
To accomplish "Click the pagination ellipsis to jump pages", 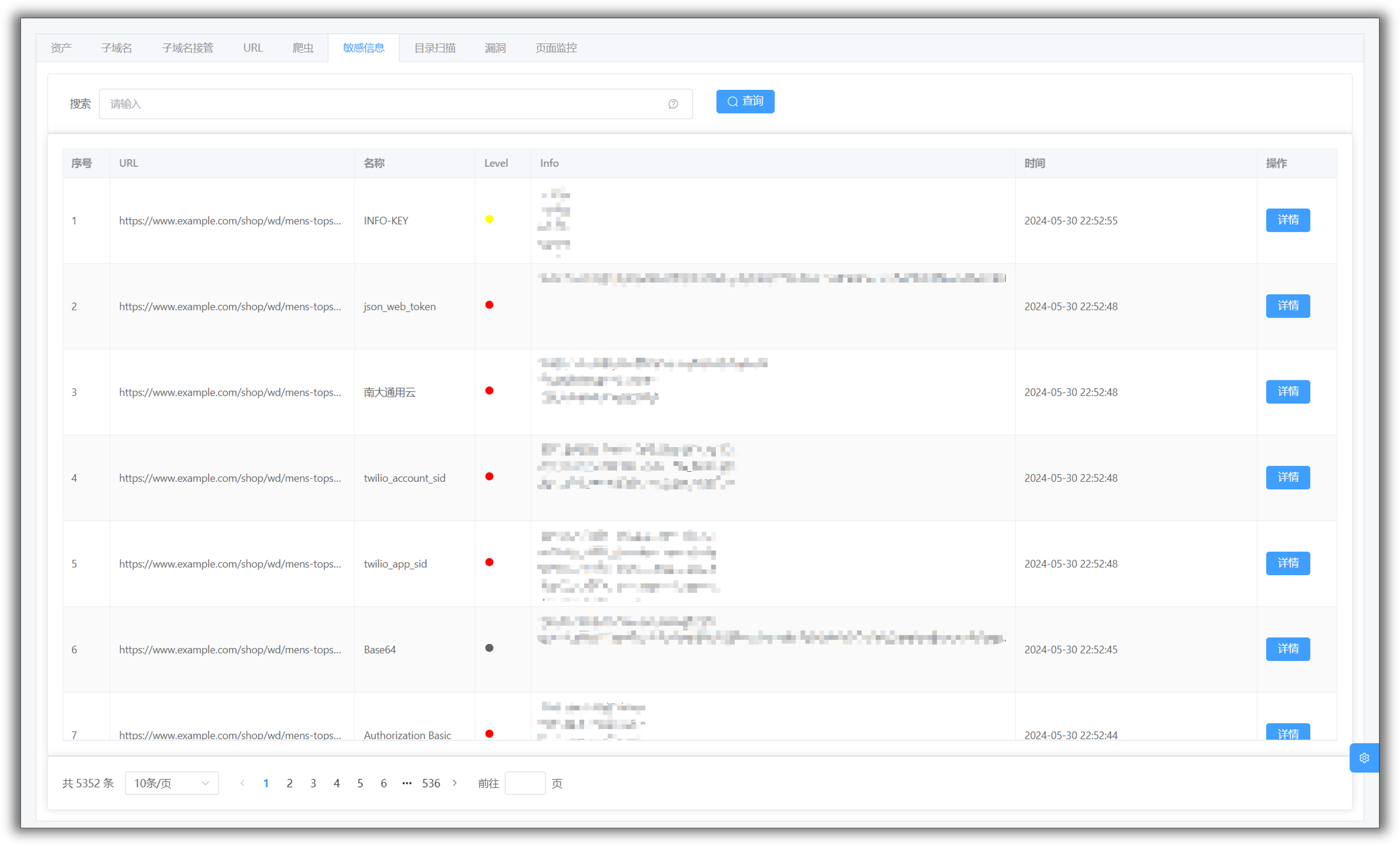I will point(407,783).
